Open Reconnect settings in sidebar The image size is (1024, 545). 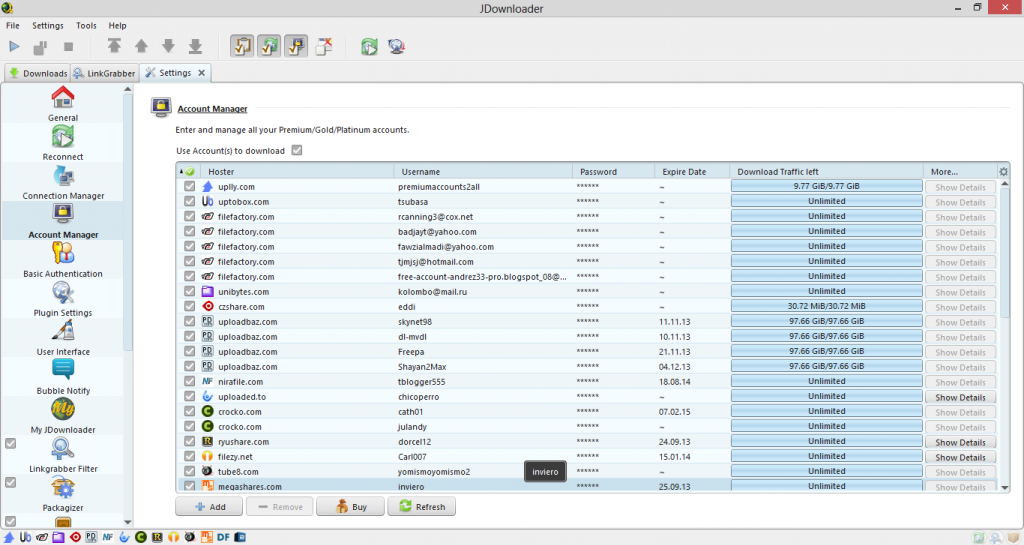click(x=63, y=143)
